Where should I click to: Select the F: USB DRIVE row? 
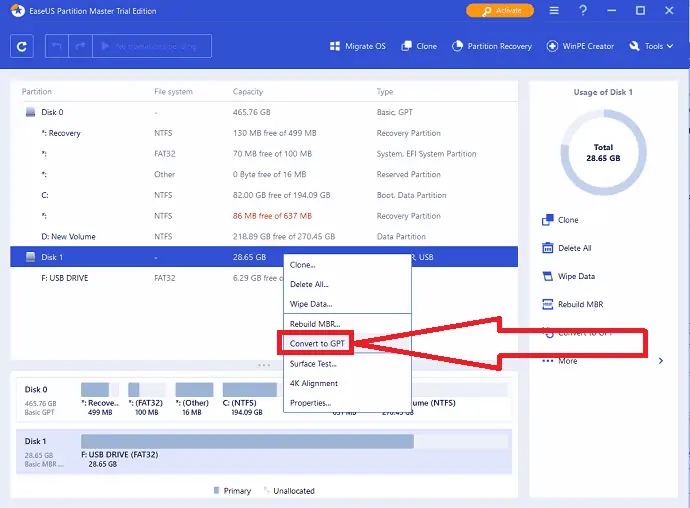click(264, 278)
